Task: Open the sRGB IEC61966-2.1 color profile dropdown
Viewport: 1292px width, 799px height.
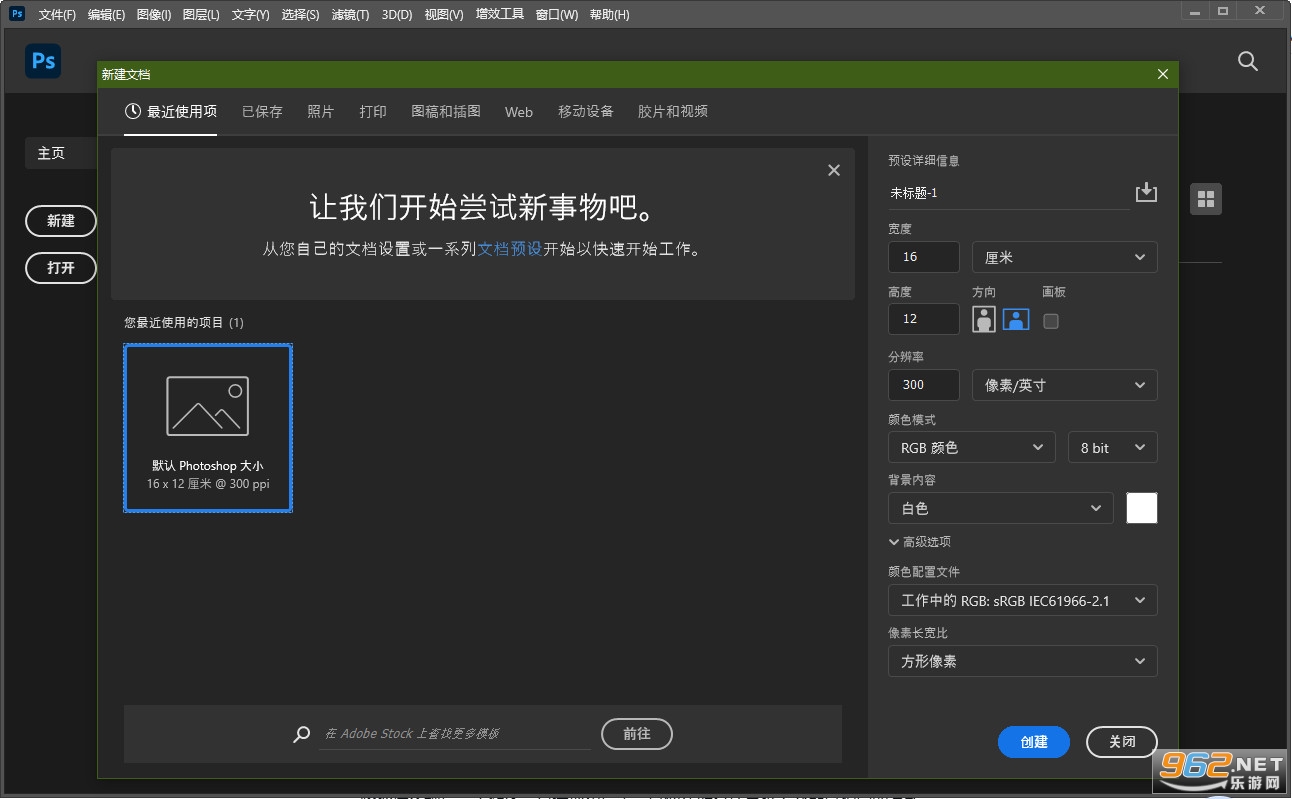Action: [x=1023, y=600]
